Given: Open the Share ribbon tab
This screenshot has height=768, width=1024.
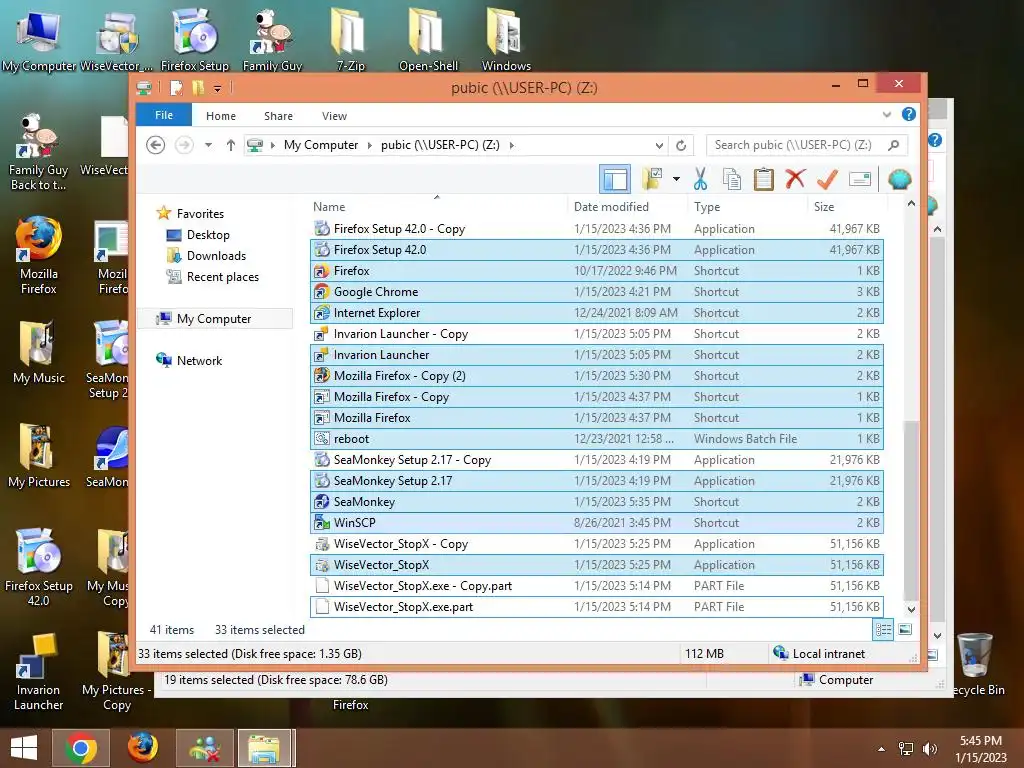Looking at the screenshot, I should [278, 116].
